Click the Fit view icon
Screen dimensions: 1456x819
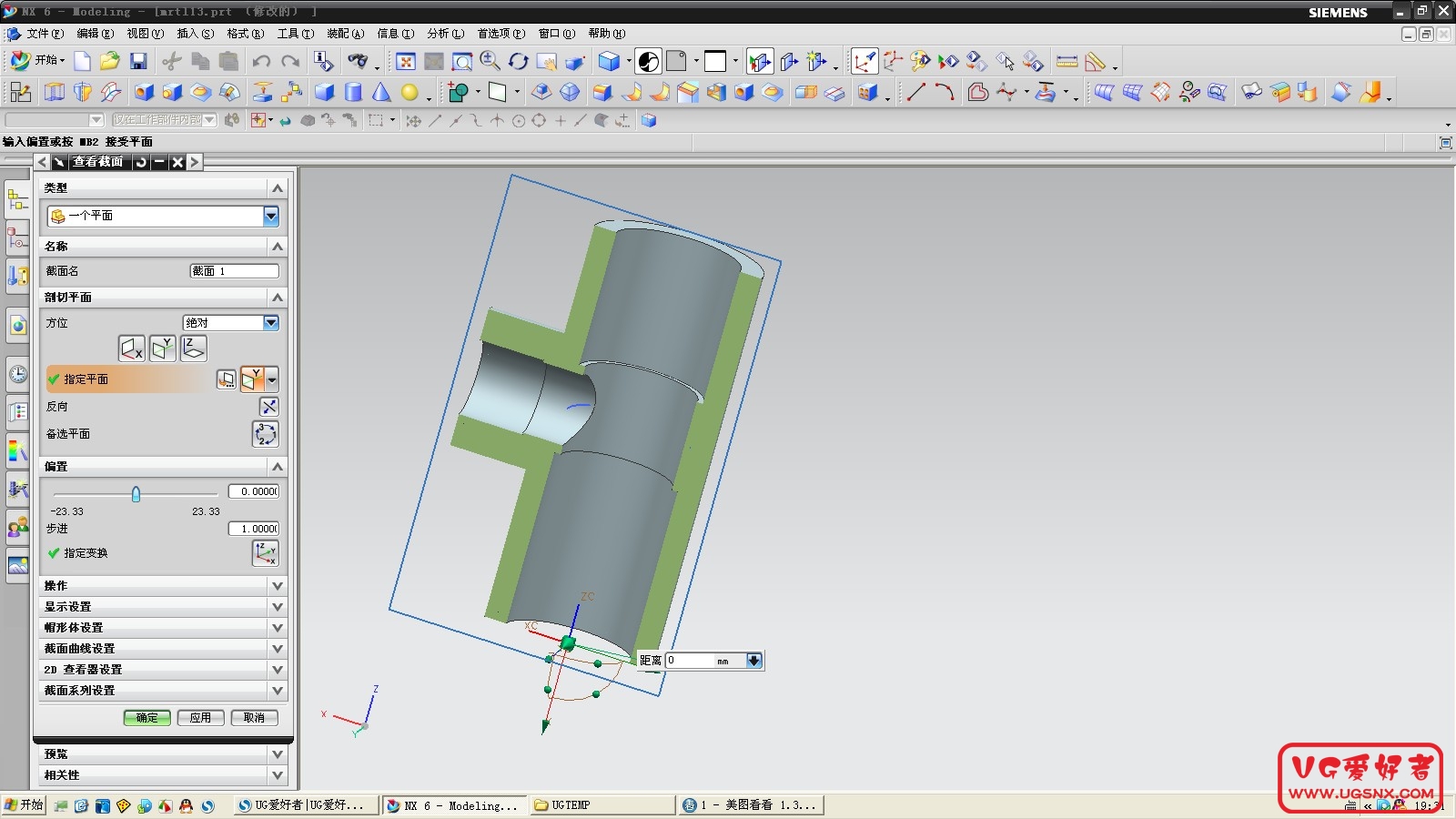point(406,61)
